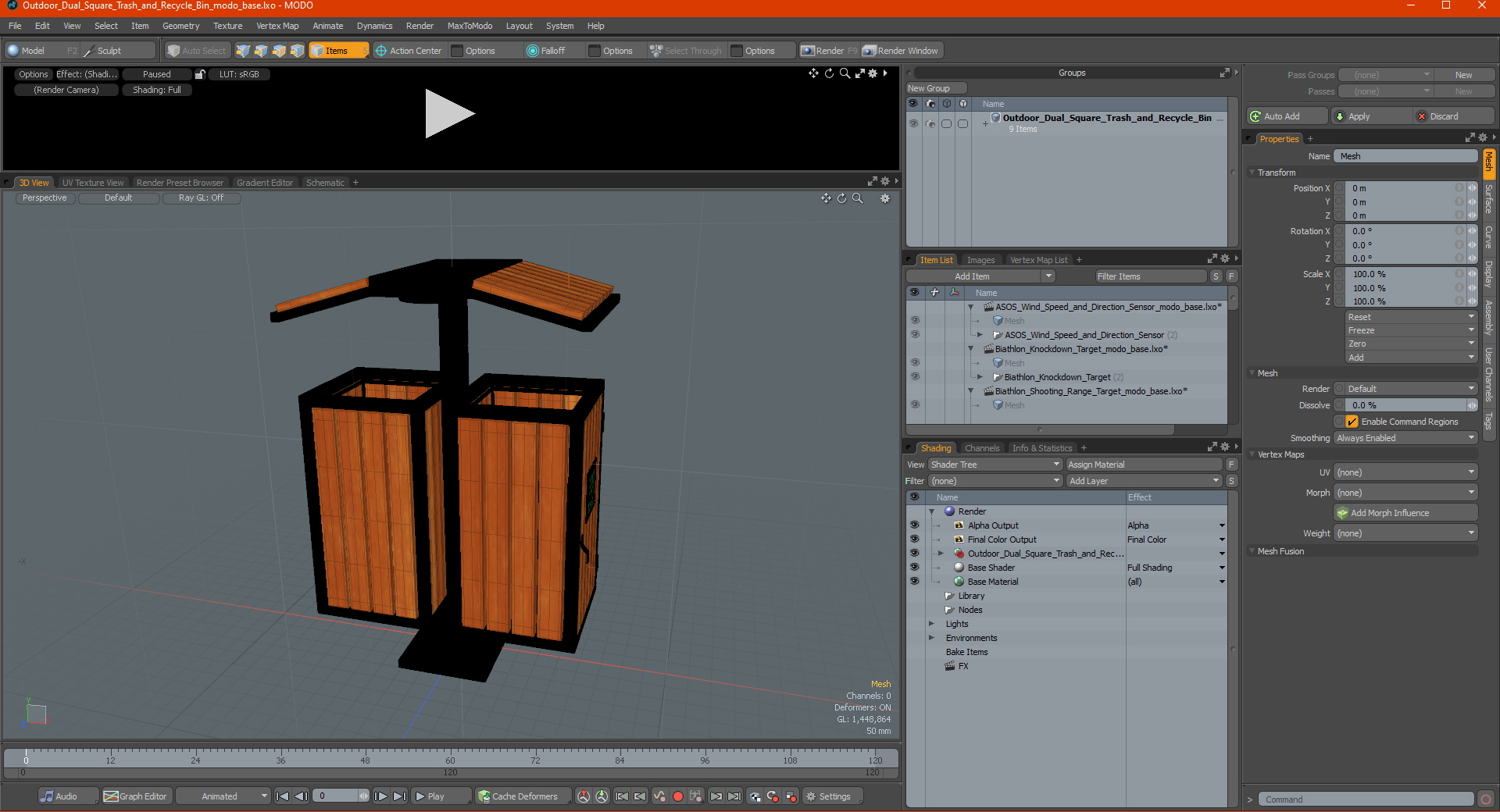Open the Smoothing Always Enabled dropdown

1405,438
